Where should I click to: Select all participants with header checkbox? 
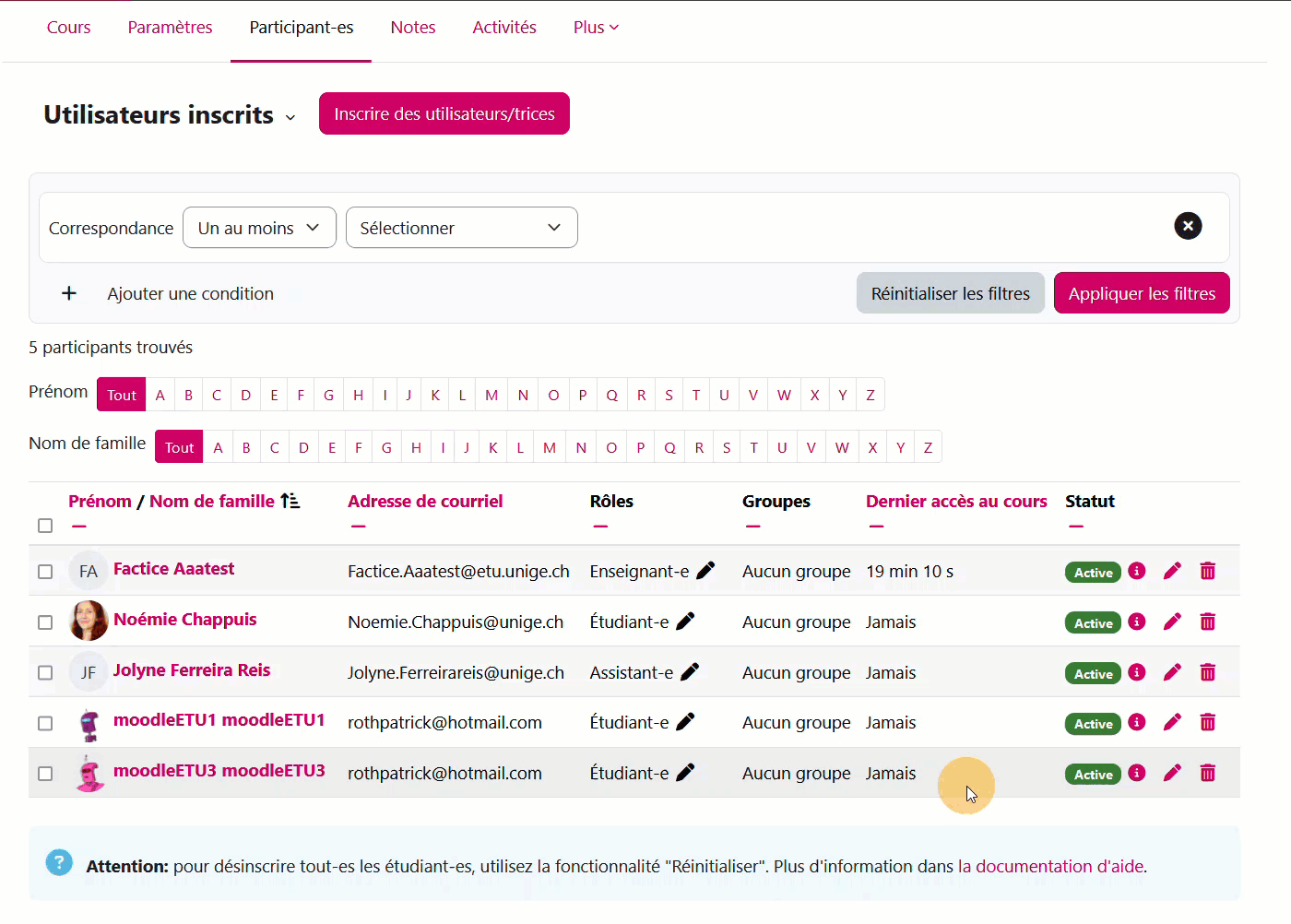click(x=45, y=526)
